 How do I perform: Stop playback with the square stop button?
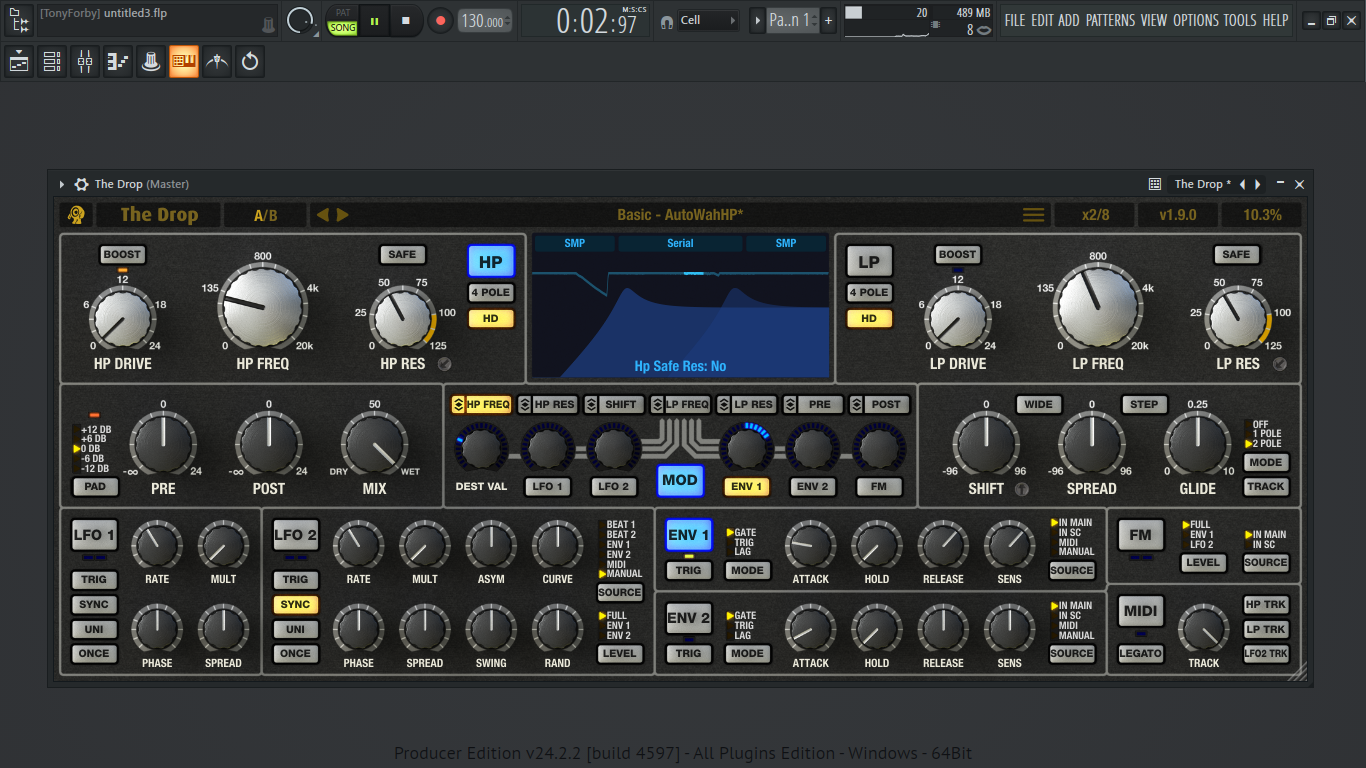pyautogui.click(x=406, y=20)
